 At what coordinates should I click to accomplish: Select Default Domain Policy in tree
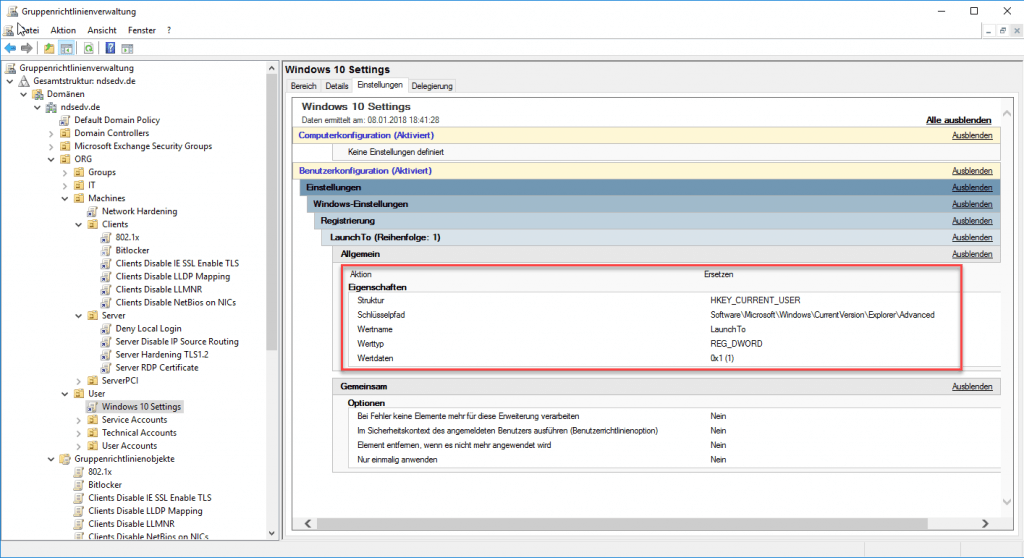117,120
